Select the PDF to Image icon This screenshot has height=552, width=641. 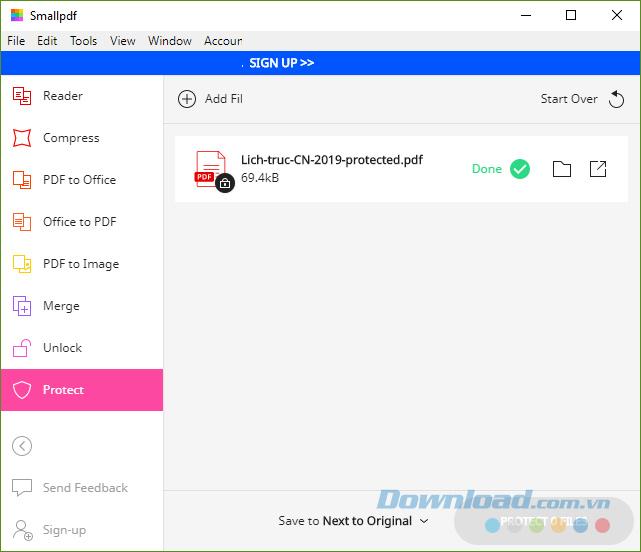pos(22,264)
